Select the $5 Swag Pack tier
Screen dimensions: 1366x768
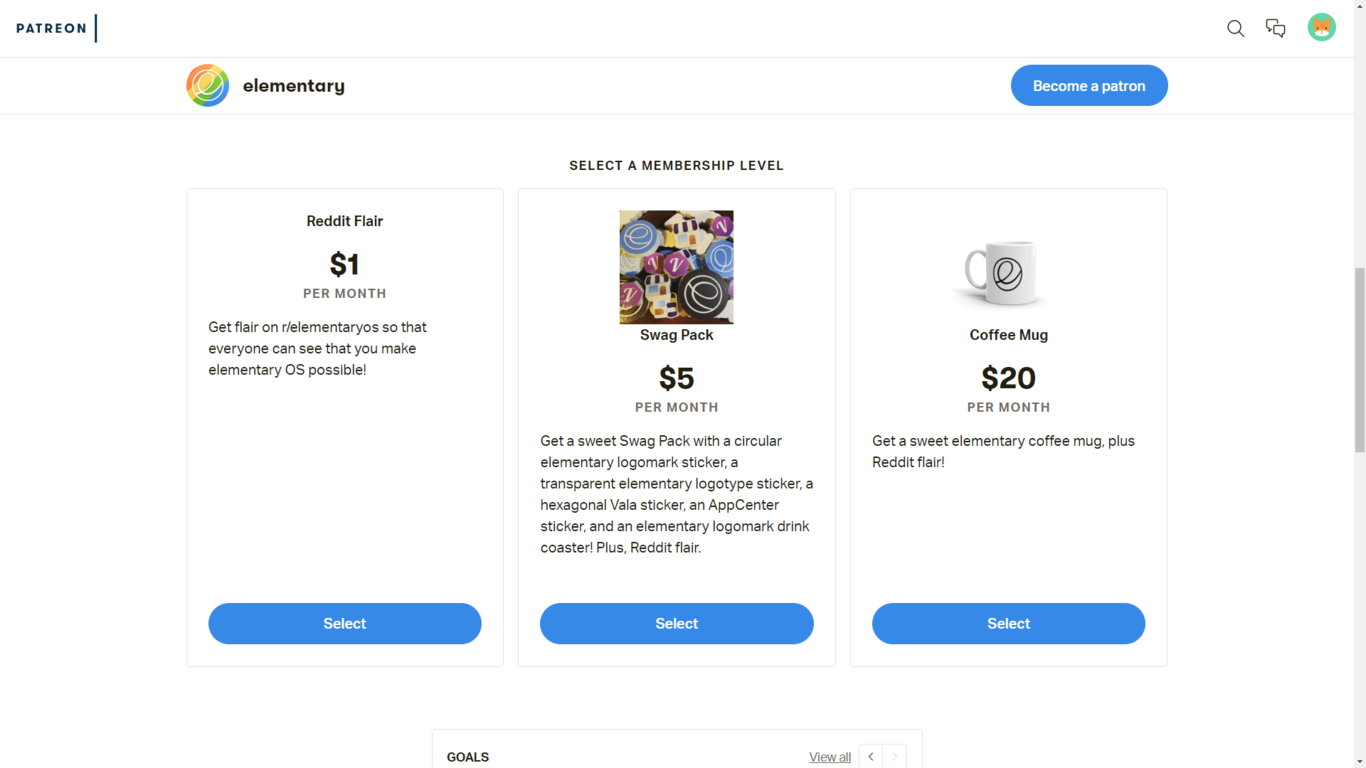click(676, 623)
